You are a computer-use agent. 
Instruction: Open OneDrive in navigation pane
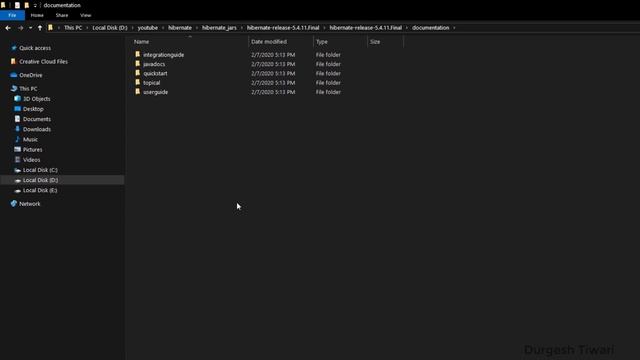coord(31,75)
